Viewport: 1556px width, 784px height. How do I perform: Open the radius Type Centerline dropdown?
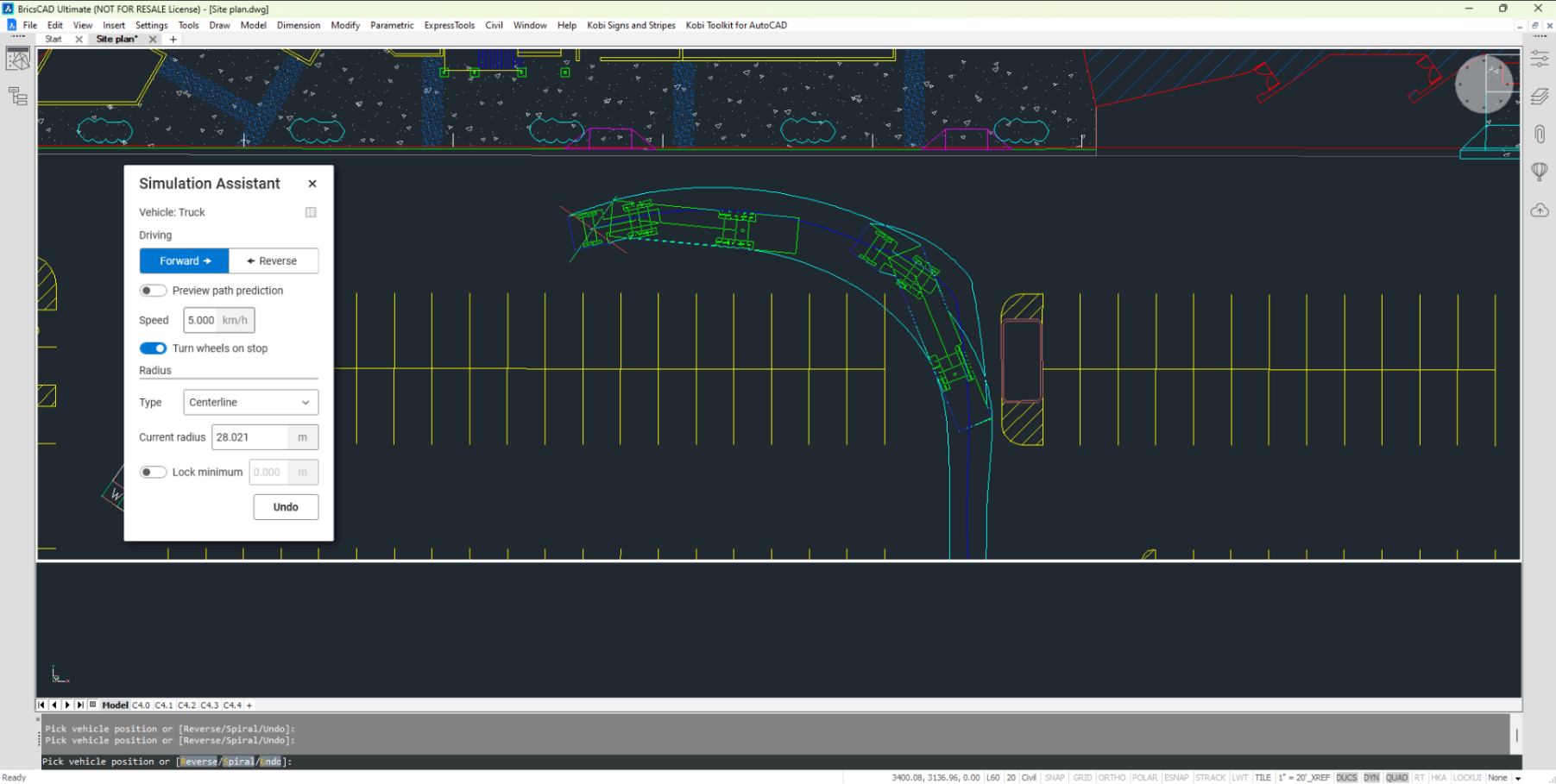[251, 402]
